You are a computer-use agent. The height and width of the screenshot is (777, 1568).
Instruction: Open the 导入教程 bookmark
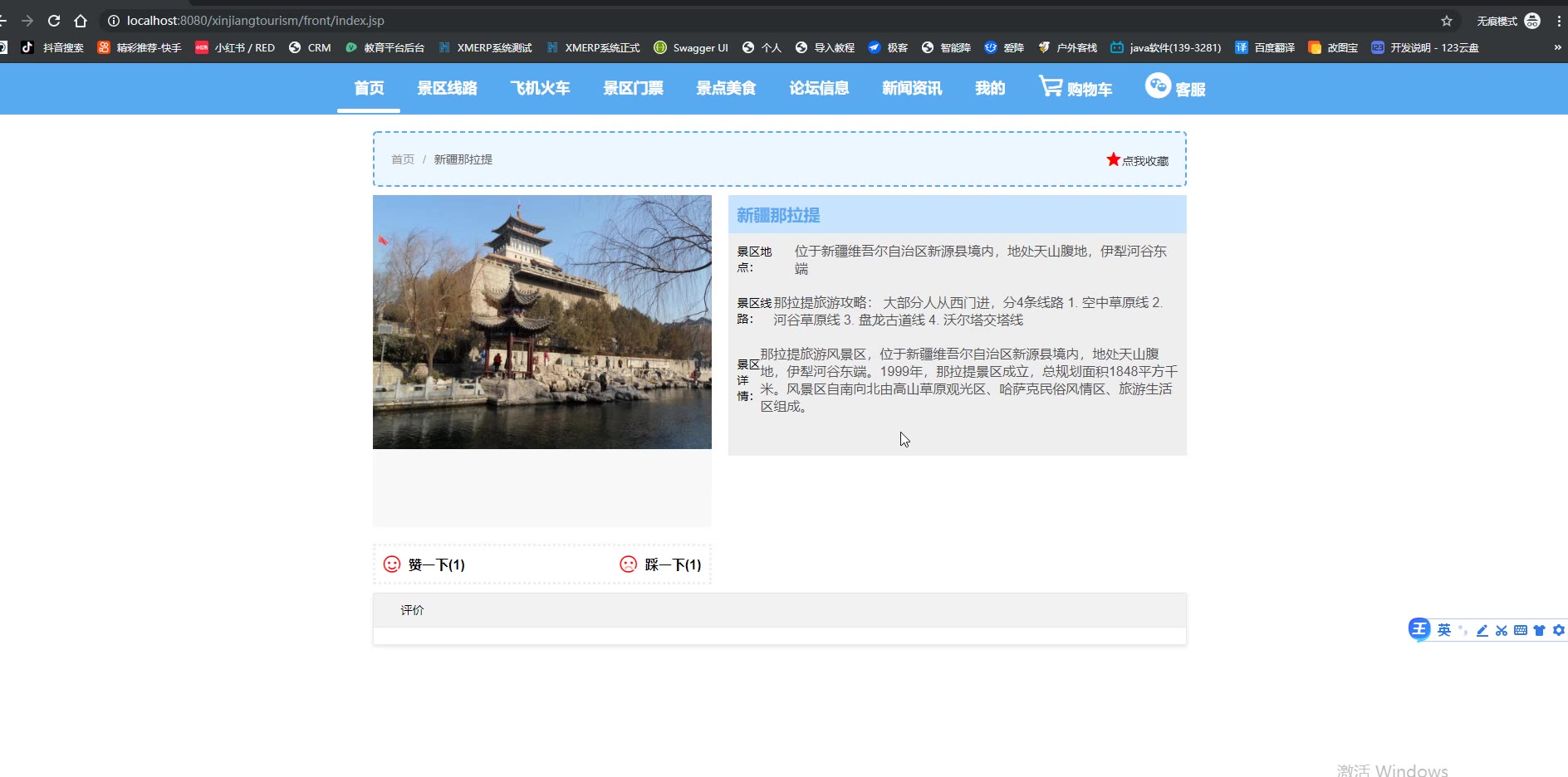click(825, 47)
